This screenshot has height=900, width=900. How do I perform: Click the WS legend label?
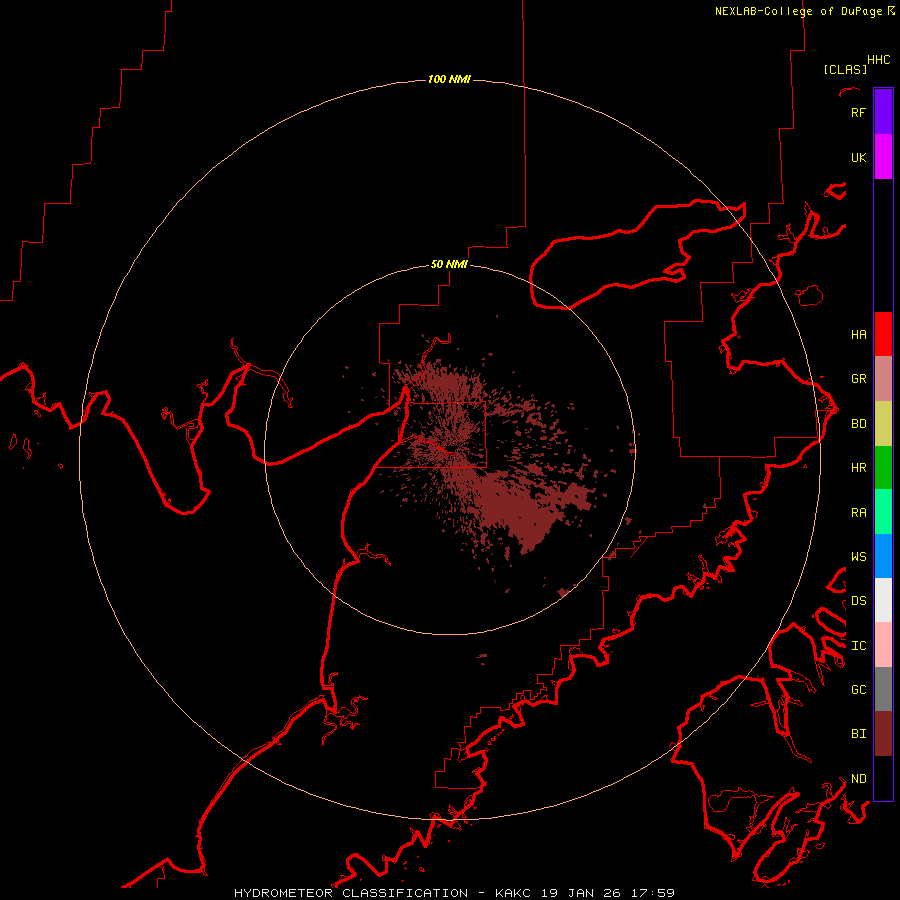coord(858,557)
